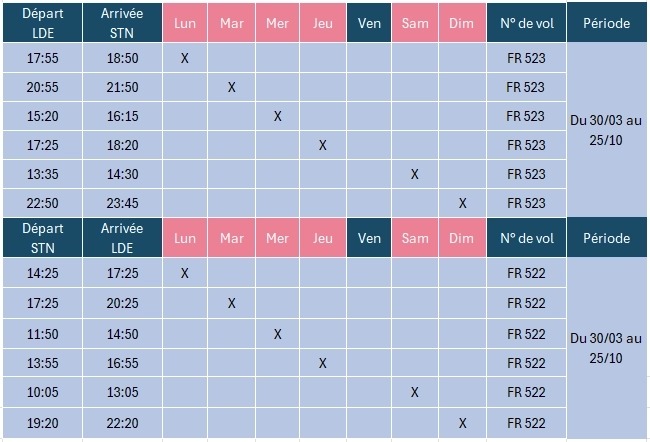Select the X mark for Sunday 22:50 flight

pyautogui.click(x=462, y=203)
